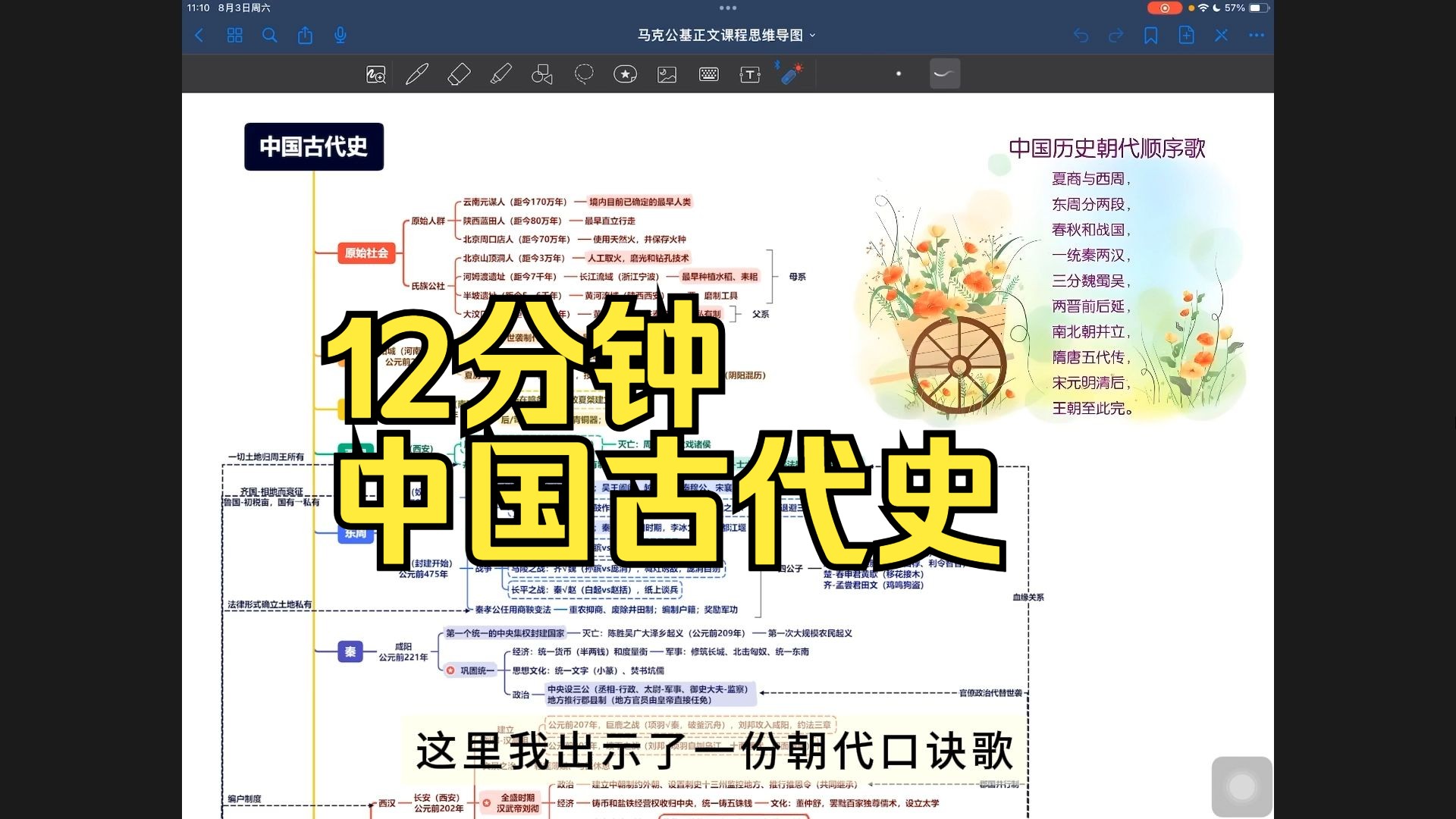Tap the 父系 label

click(x=761, y=314)
